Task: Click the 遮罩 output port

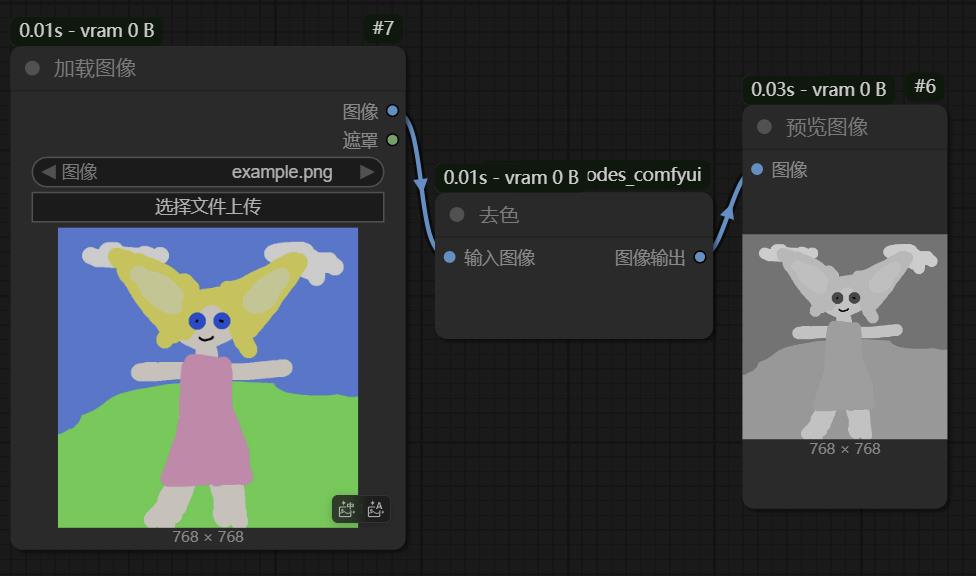Action: pyautogui.click(x=392, y=139)
